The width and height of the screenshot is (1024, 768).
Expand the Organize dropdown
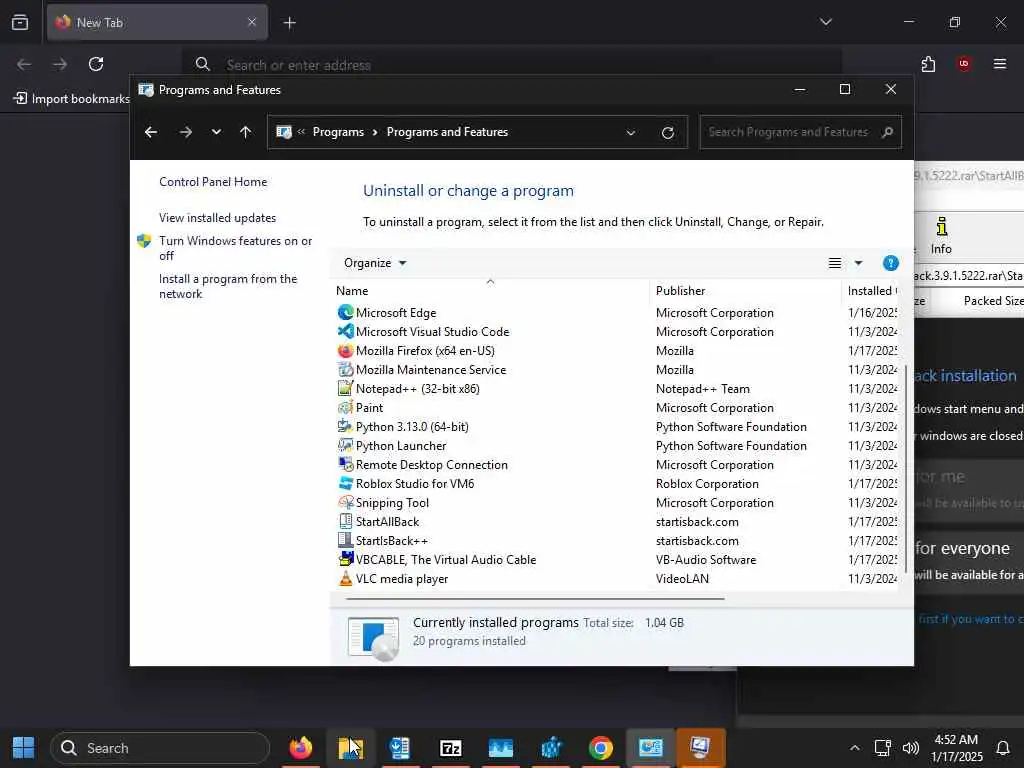pyautogui.click(x=375, y=263)
